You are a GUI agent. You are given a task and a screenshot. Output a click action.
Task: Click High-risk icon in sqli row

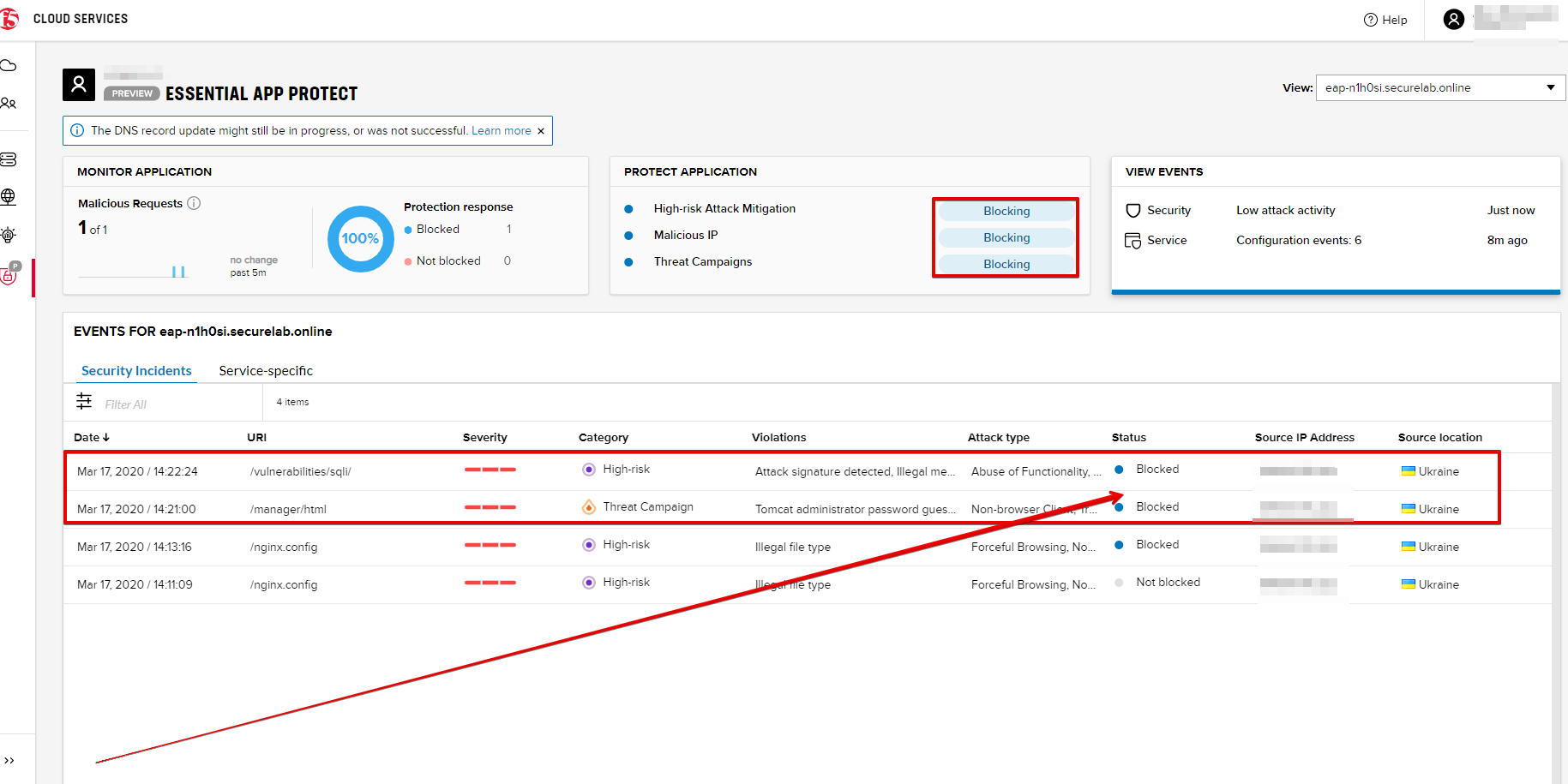pyautogui.click(x=588, y=469)
